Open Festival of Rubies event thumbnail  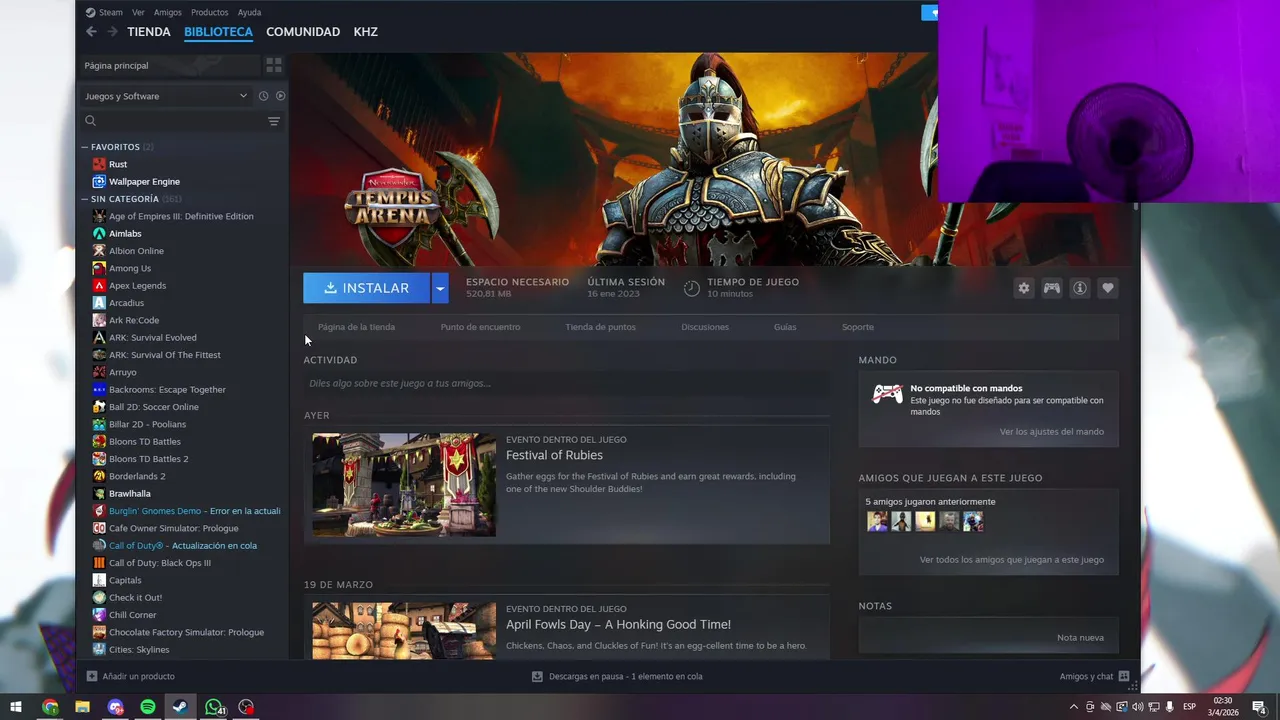pos(404,485)
